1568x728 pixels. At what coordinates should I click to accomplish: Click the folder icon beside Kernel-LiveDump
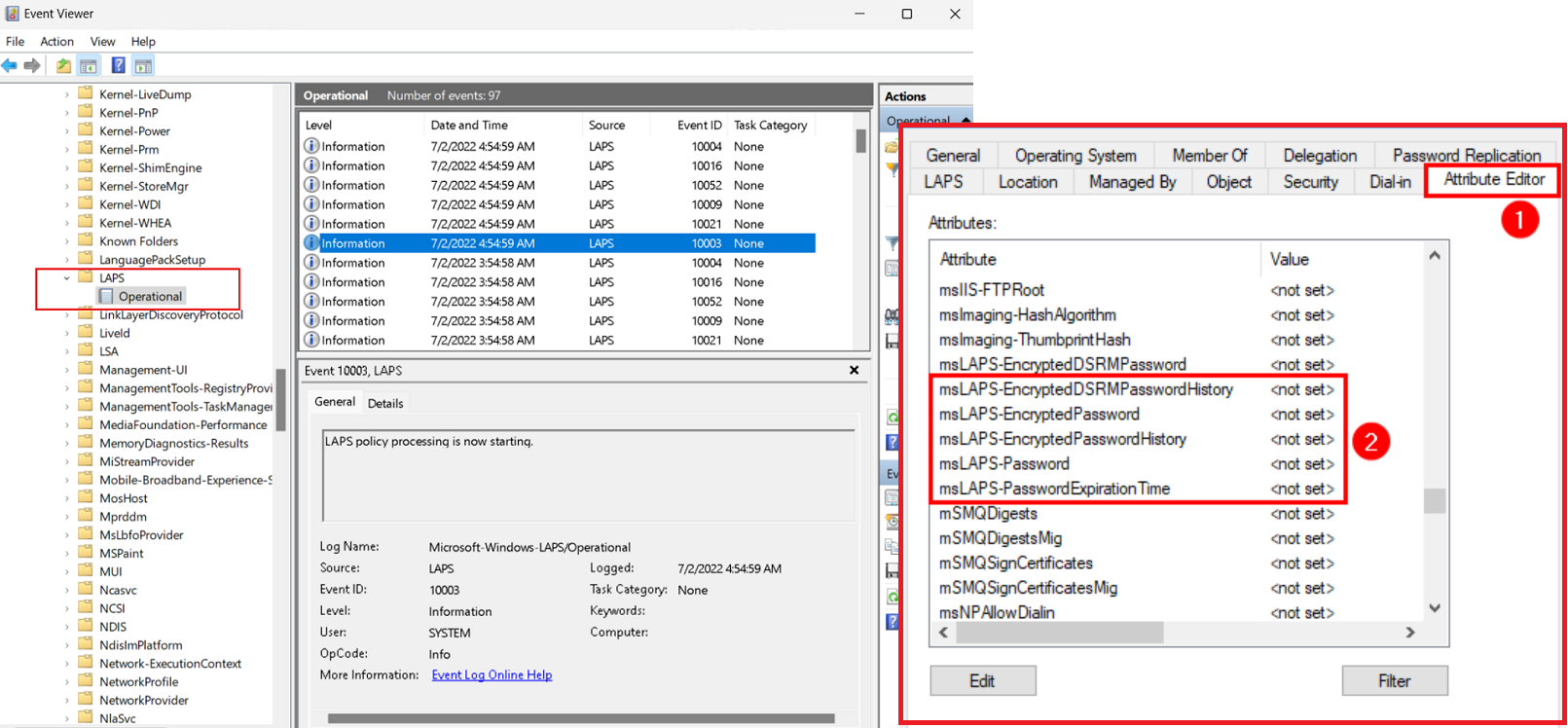86,93
